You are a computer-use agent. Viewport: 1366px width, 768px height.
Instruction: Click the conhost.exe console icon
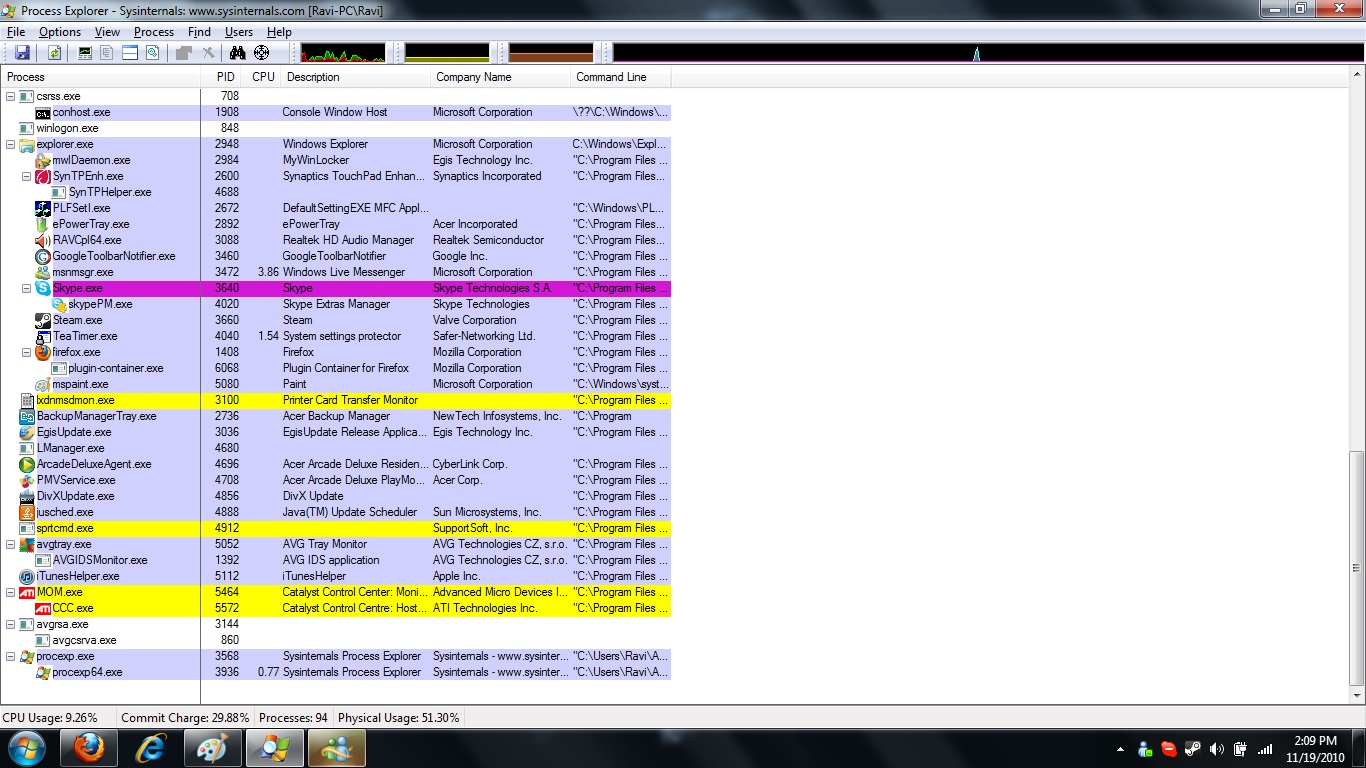tap(43, 112)
